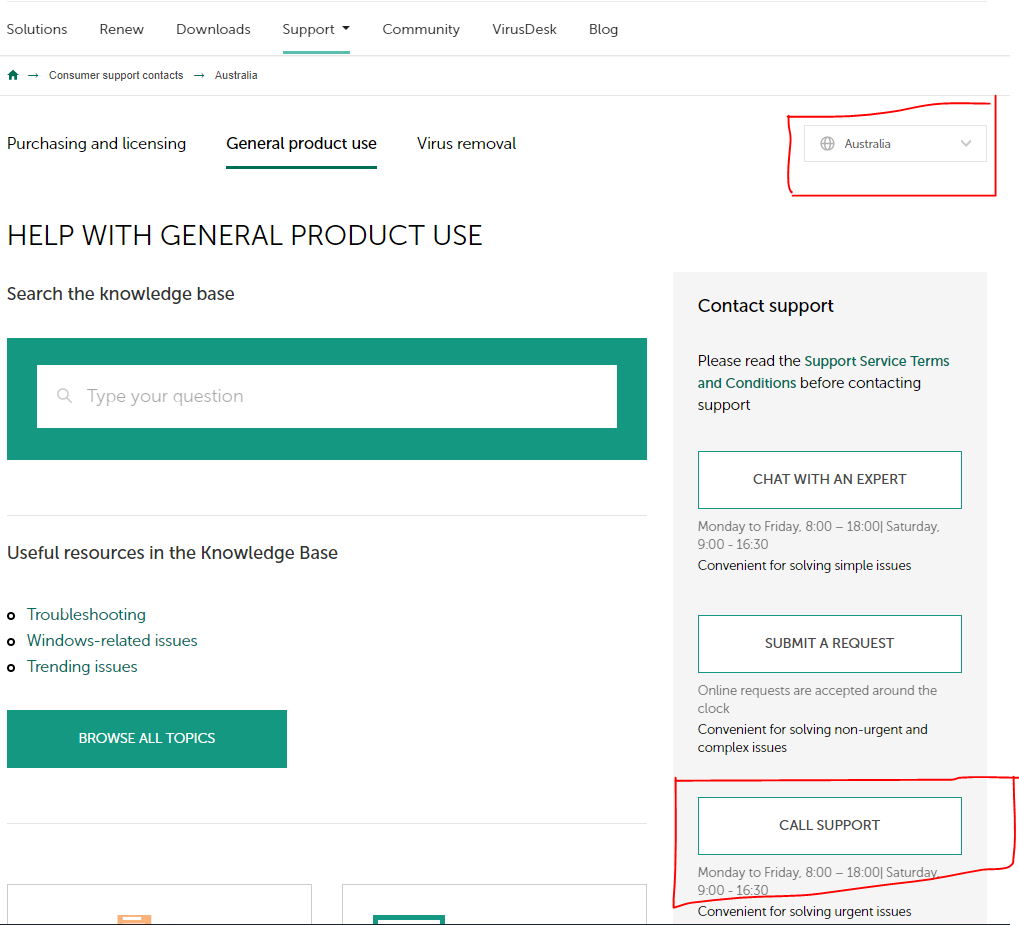The image size is (1019, 925).
Task: Visit the Community section
Action: (x=421, y=29)
